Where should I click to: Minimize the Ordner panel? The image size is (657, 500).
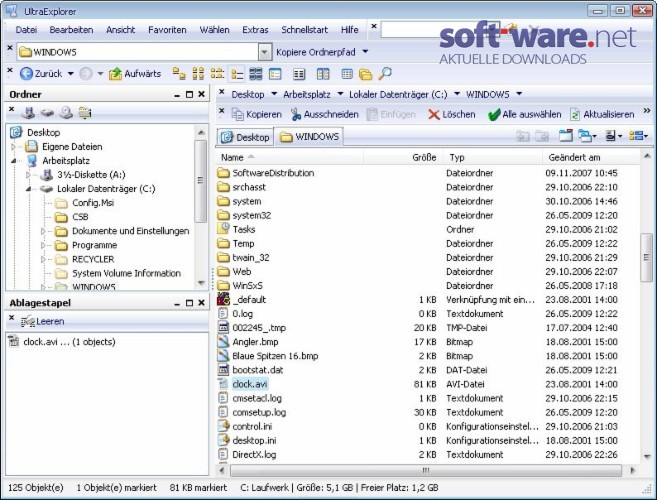[x=177, y=95]
